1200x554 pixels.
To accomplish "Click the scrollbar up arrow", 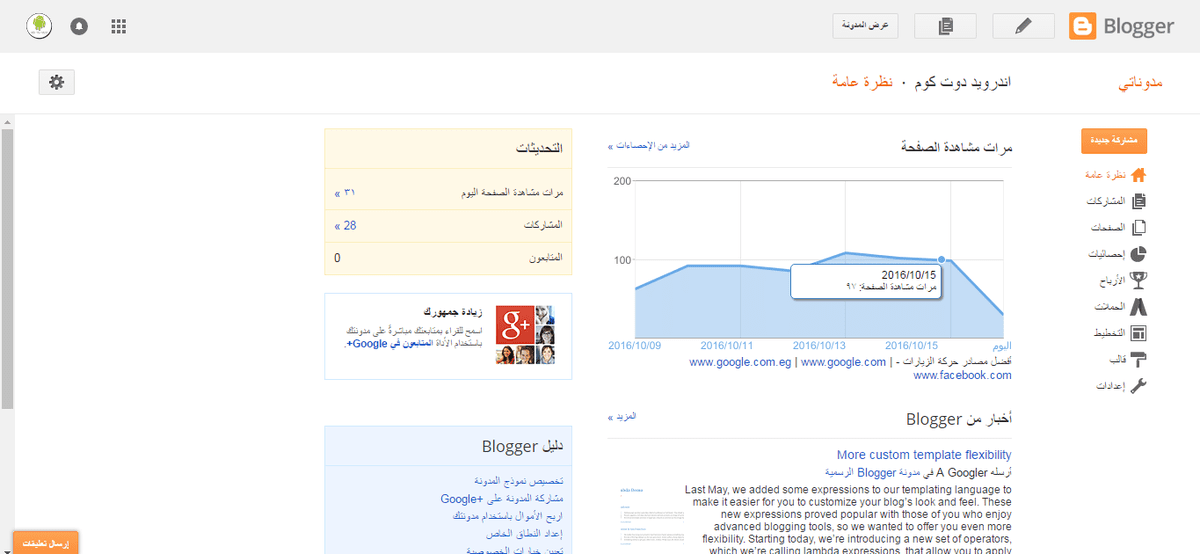I will [7, 121].
